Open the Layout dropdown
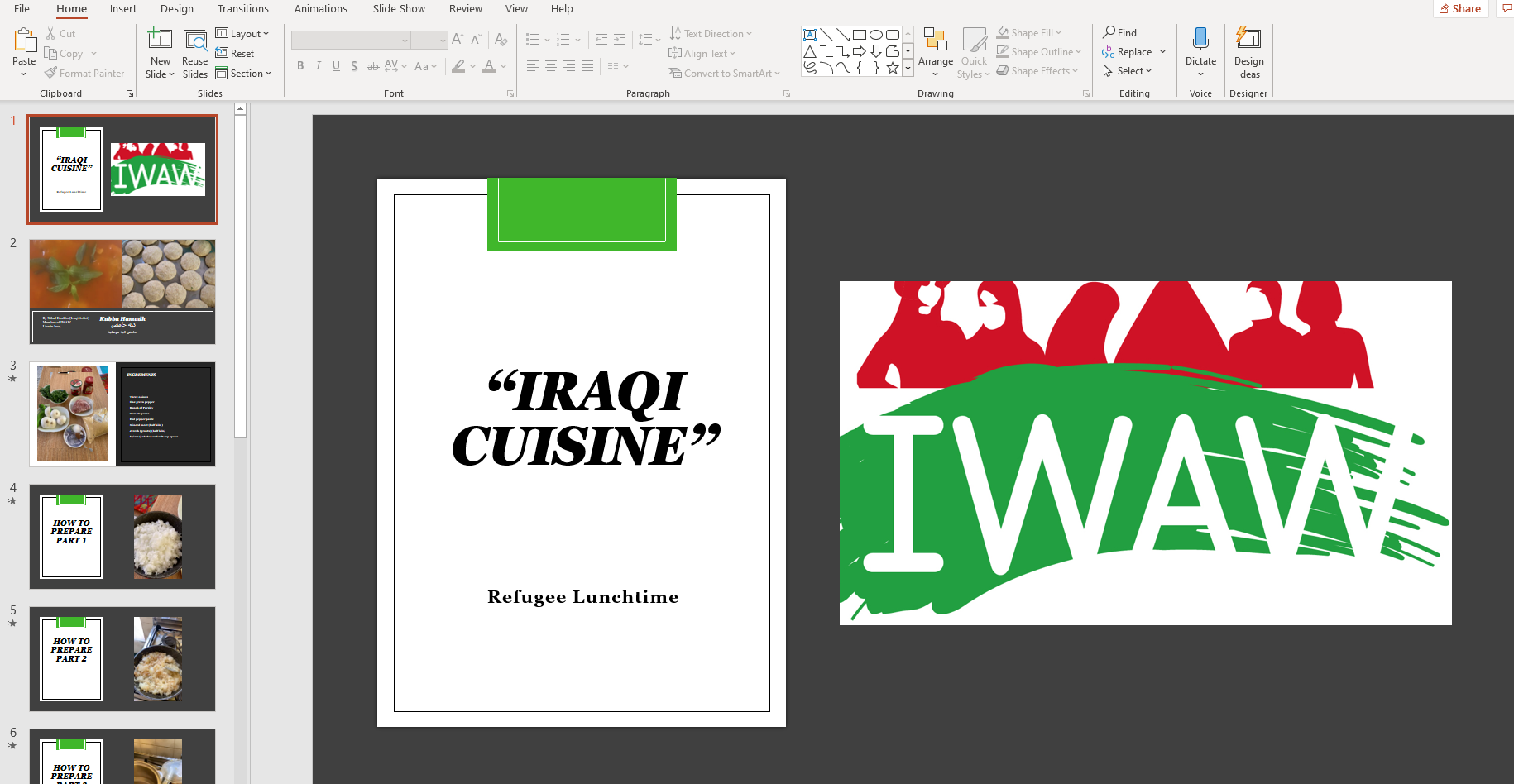 [x=242, y=34]
